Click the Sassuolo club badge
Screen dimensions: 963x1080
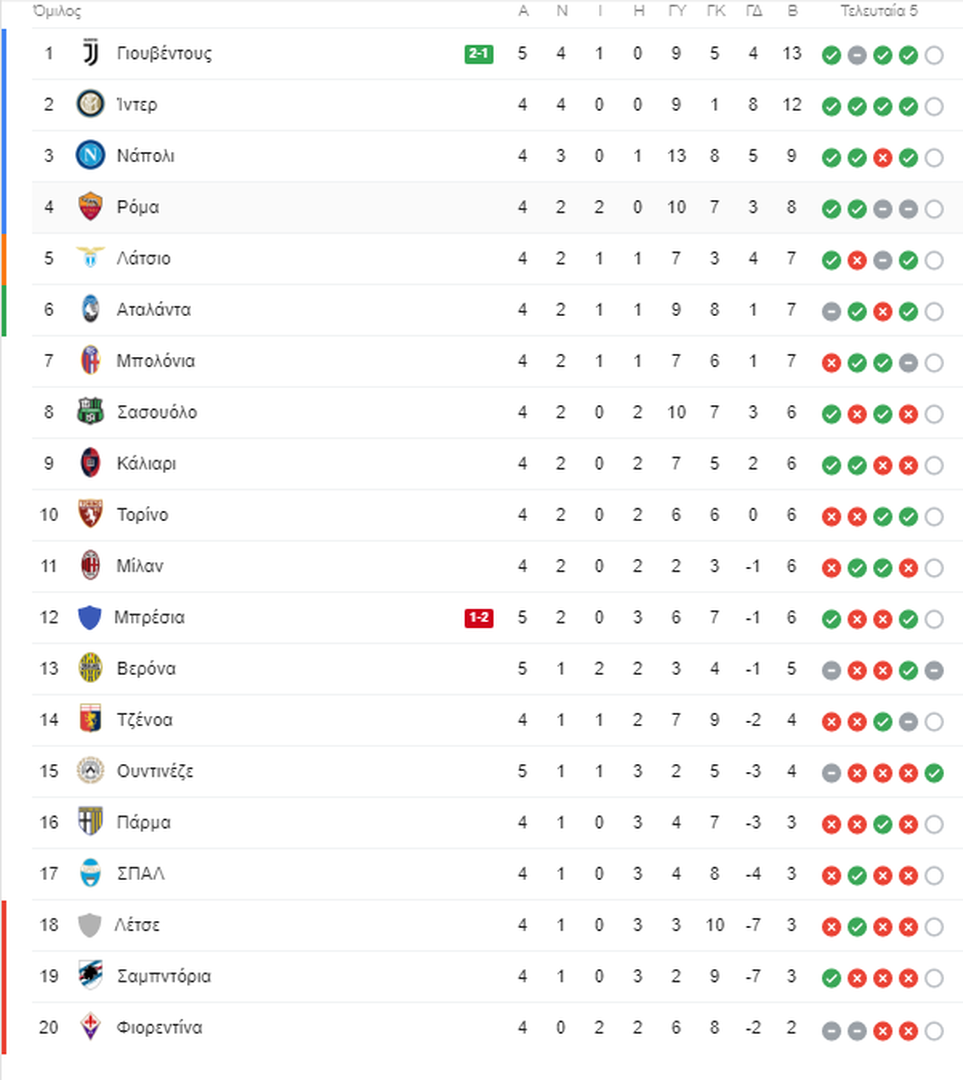click(90, 411)
